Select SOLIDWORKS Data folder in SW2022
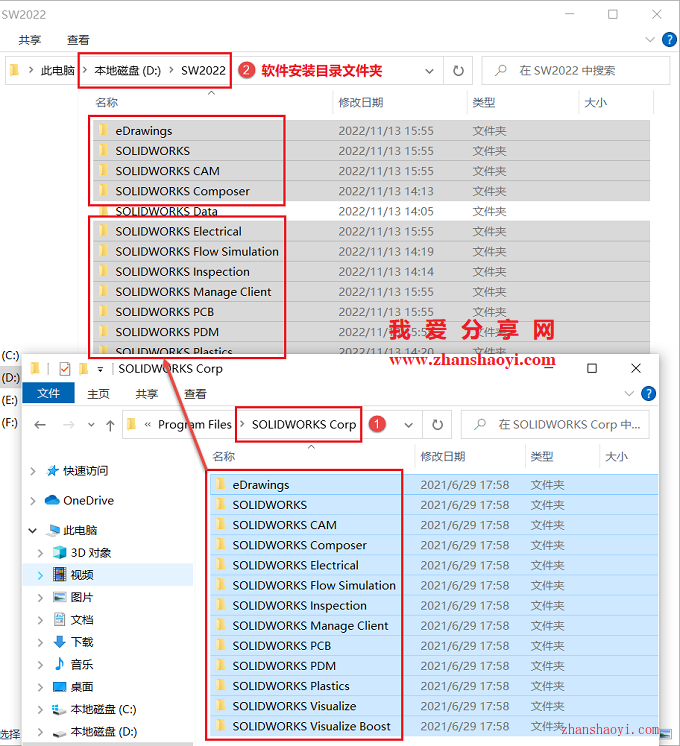Screen dimensions: 680x746 pyautogui.click(x=167, y=211)
